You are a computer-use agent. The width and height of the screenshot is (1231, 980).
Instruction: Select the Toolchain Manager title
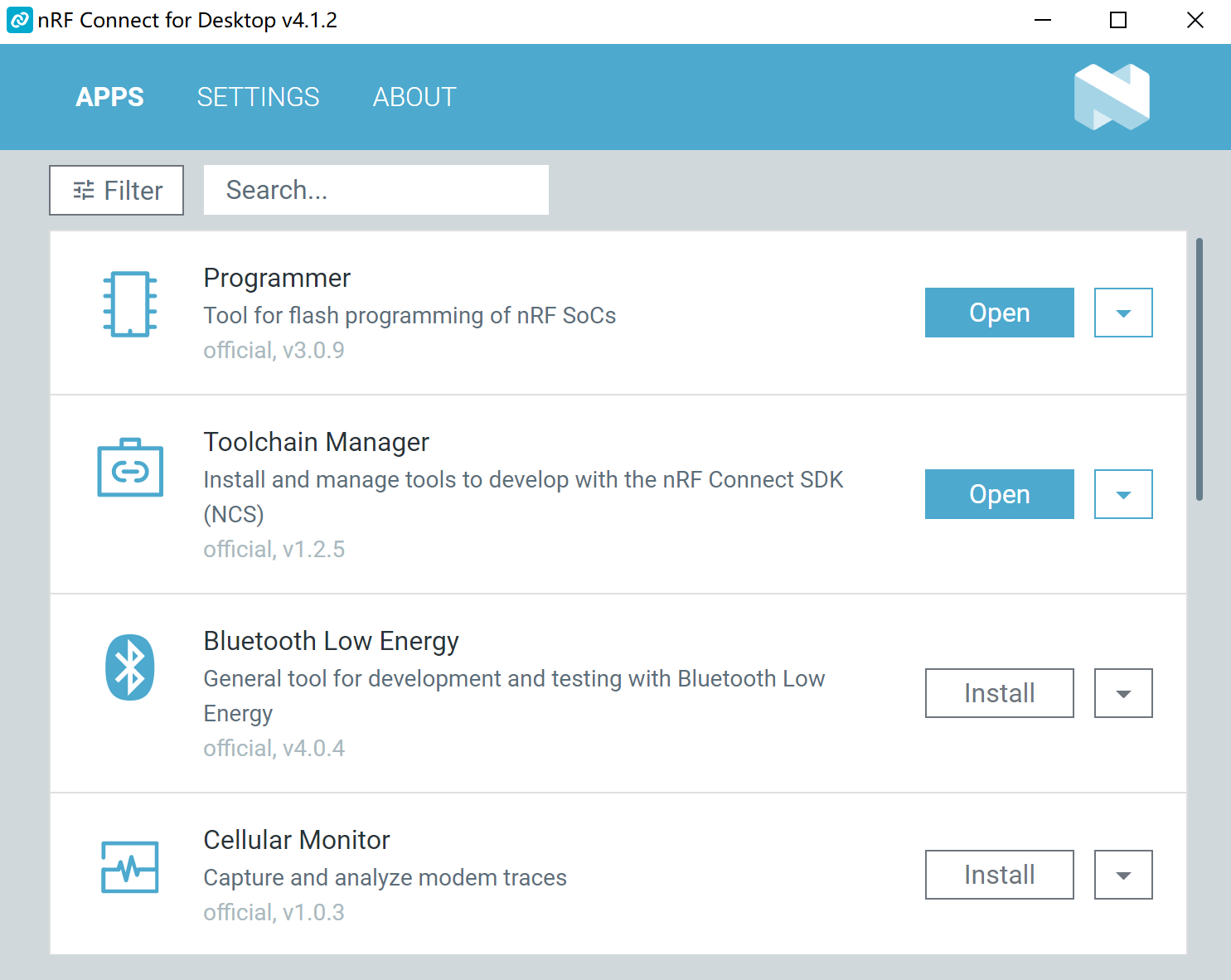[x=317, y=442]
